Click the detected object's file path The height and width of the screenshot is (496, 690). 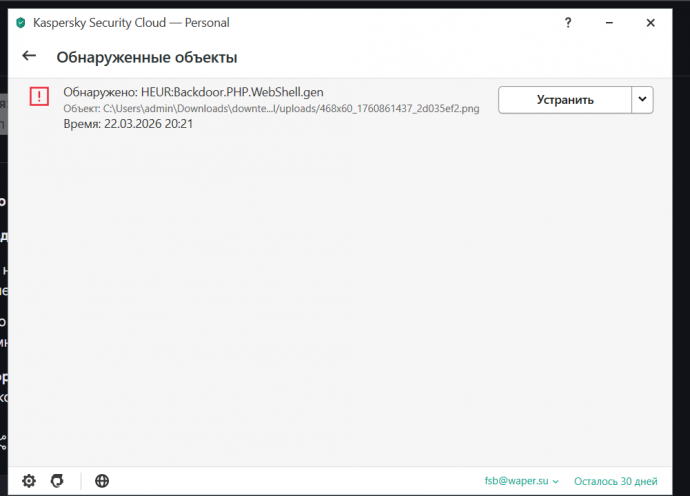pyautogui.click(x=271, y=108)
